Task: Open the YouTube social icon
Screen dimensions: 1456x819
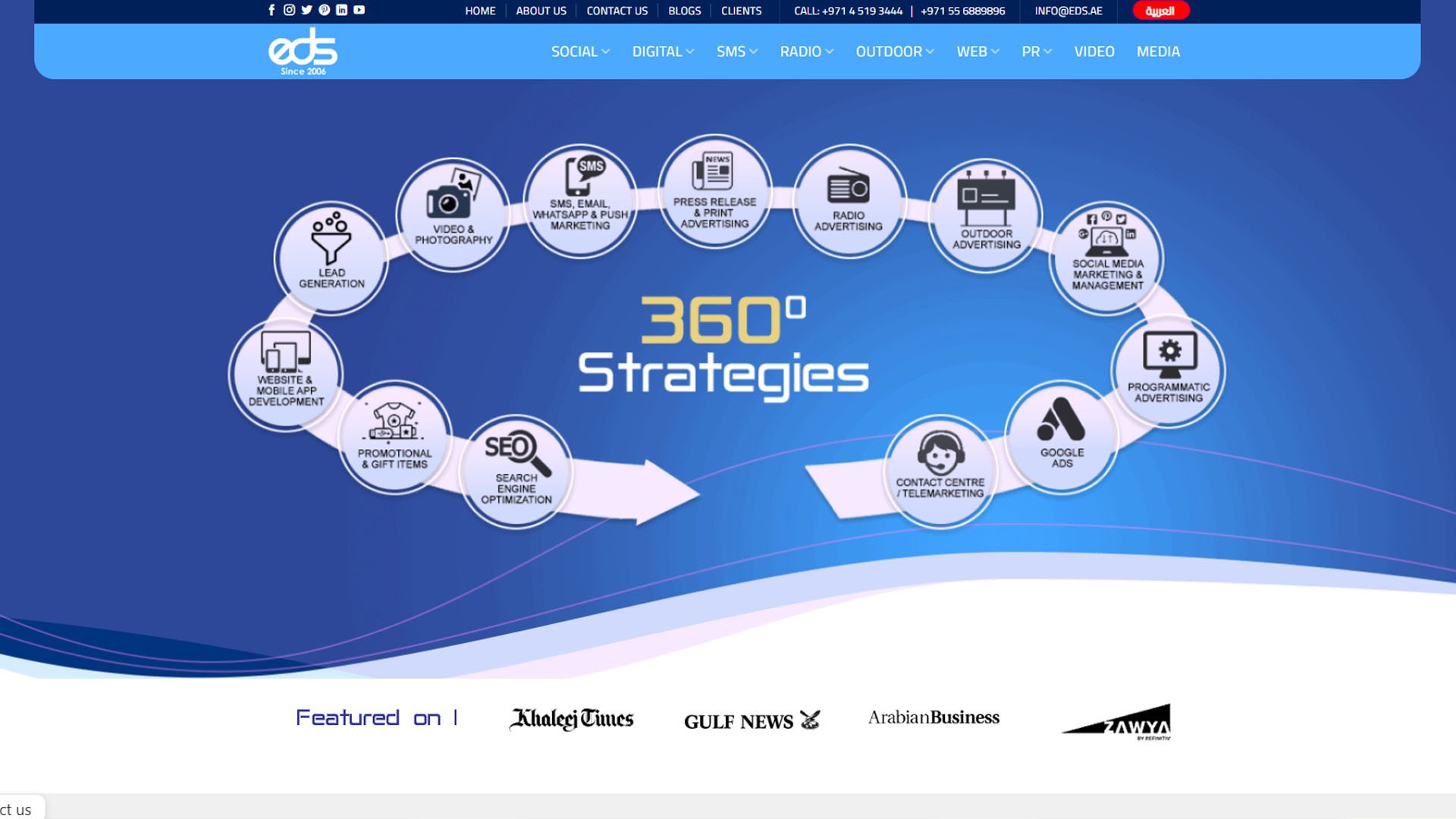Action: click(x=359, y=10)
